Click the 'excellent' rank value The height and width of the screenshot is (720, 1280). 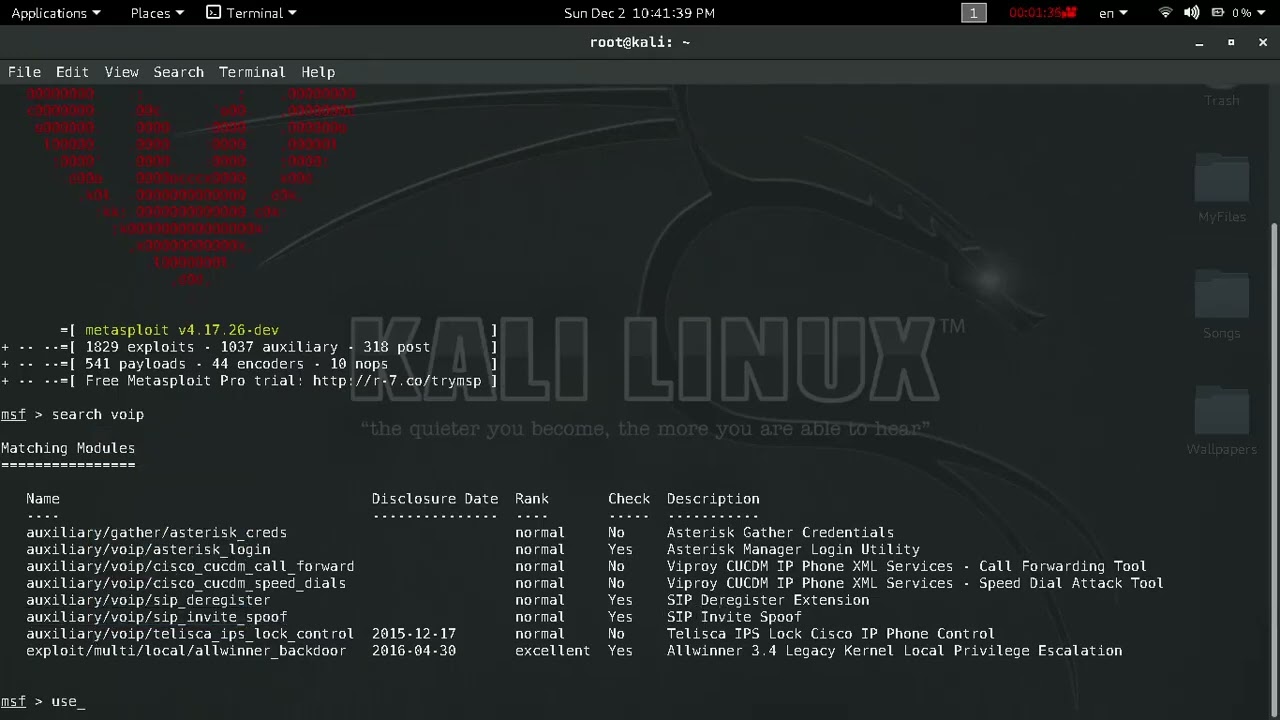pos(553,651)
